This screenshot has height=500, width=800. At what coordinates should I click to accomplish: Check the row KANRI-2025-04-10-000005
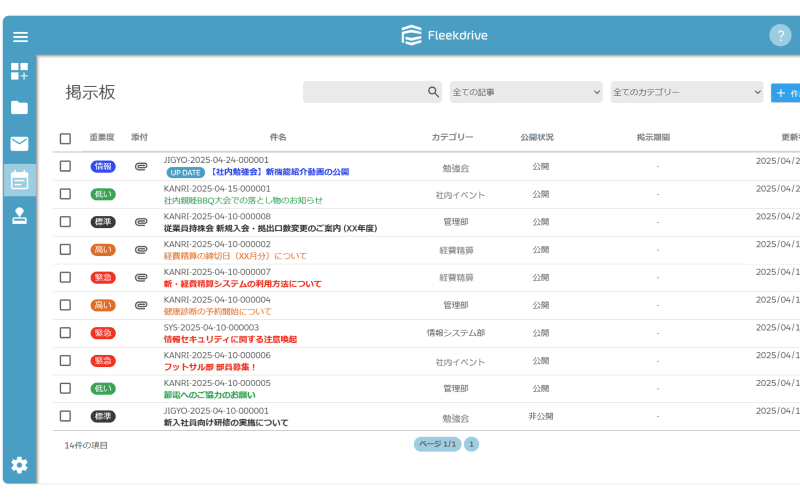coord(65,389)
